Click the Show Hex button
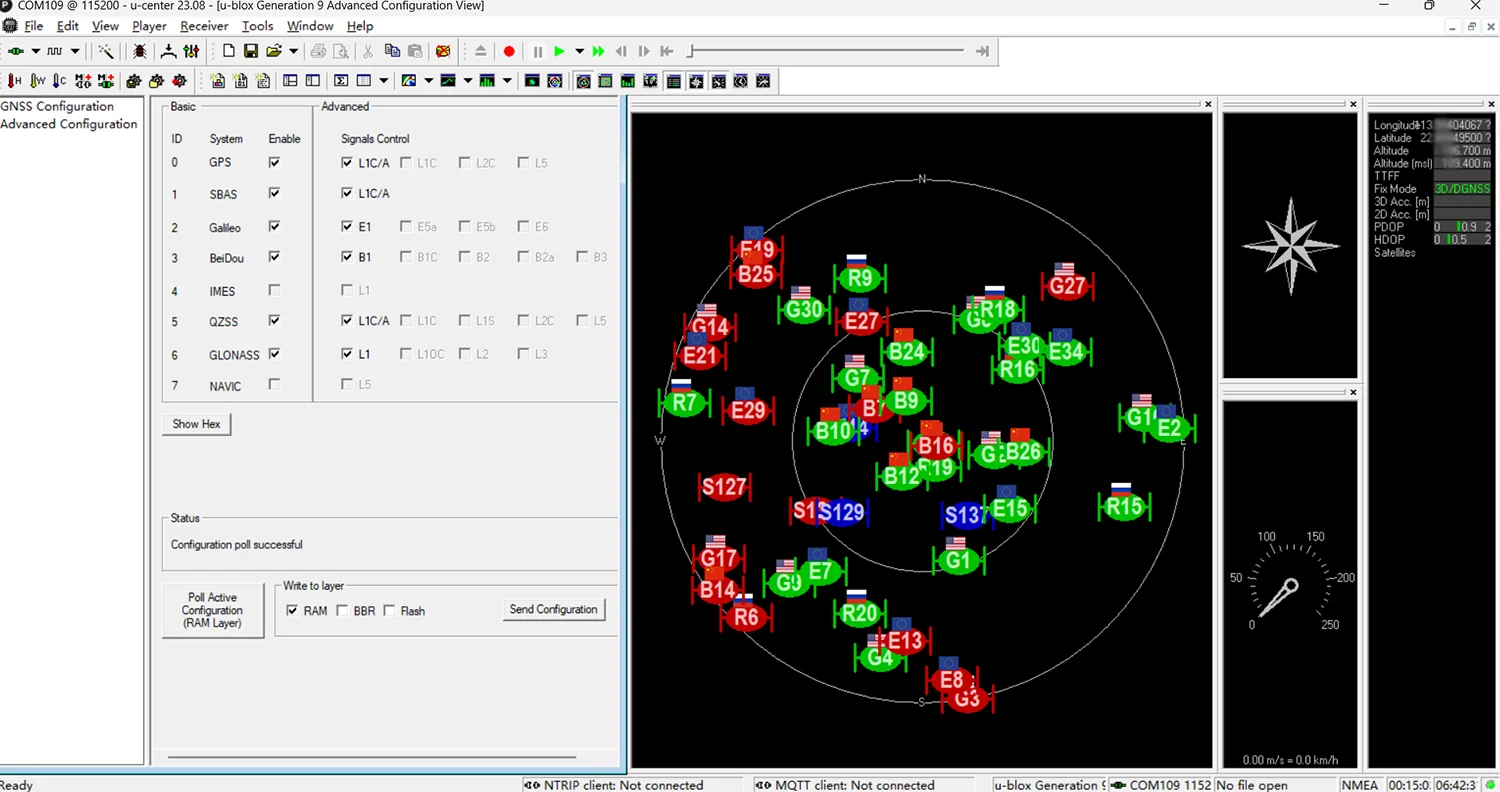The height and width of the screenshot is (792, 1500). 196,424
